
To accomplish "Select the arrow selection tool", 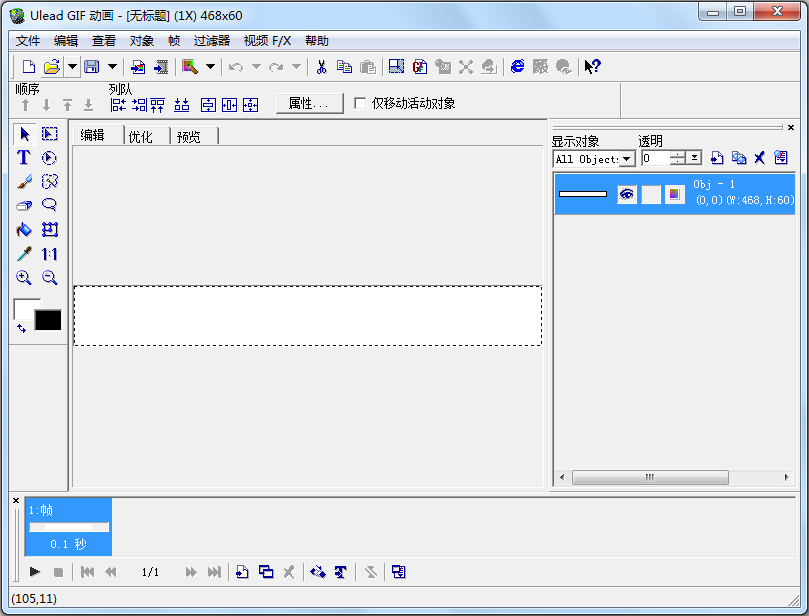I will click(x=24, y=133).
